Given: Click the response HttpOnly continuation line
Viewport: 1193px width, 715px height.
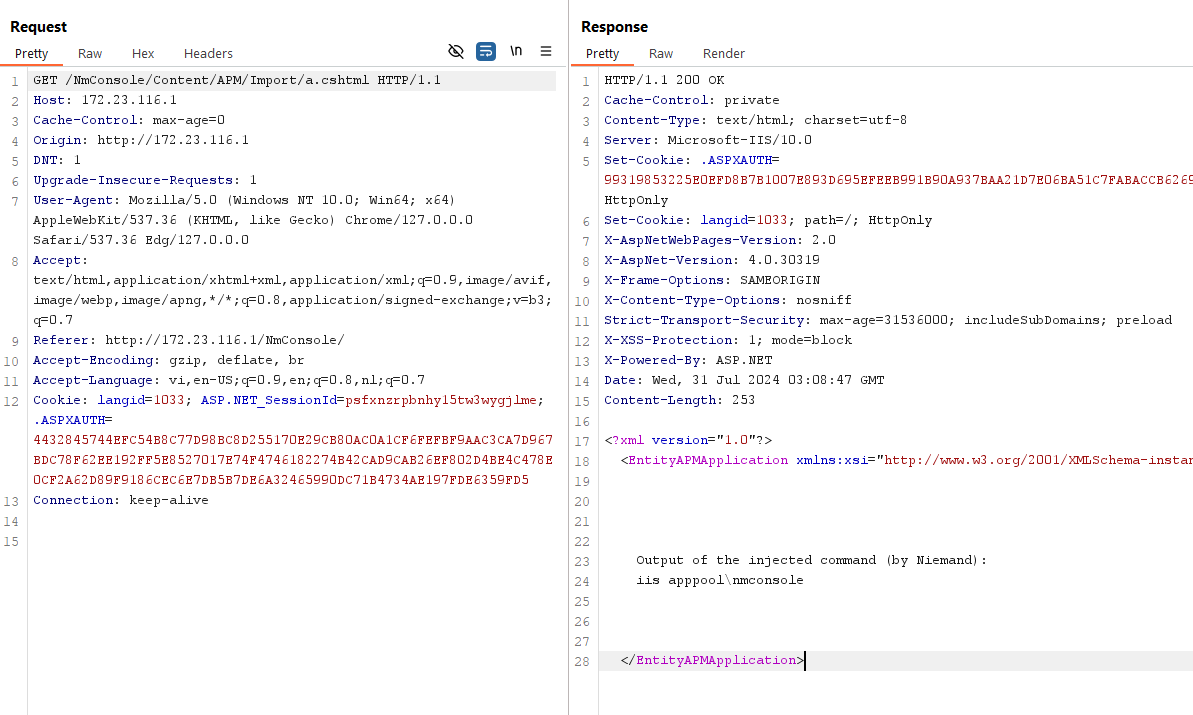Looking at the screenshot, I should pyautogui.click(x=636, y=200).
